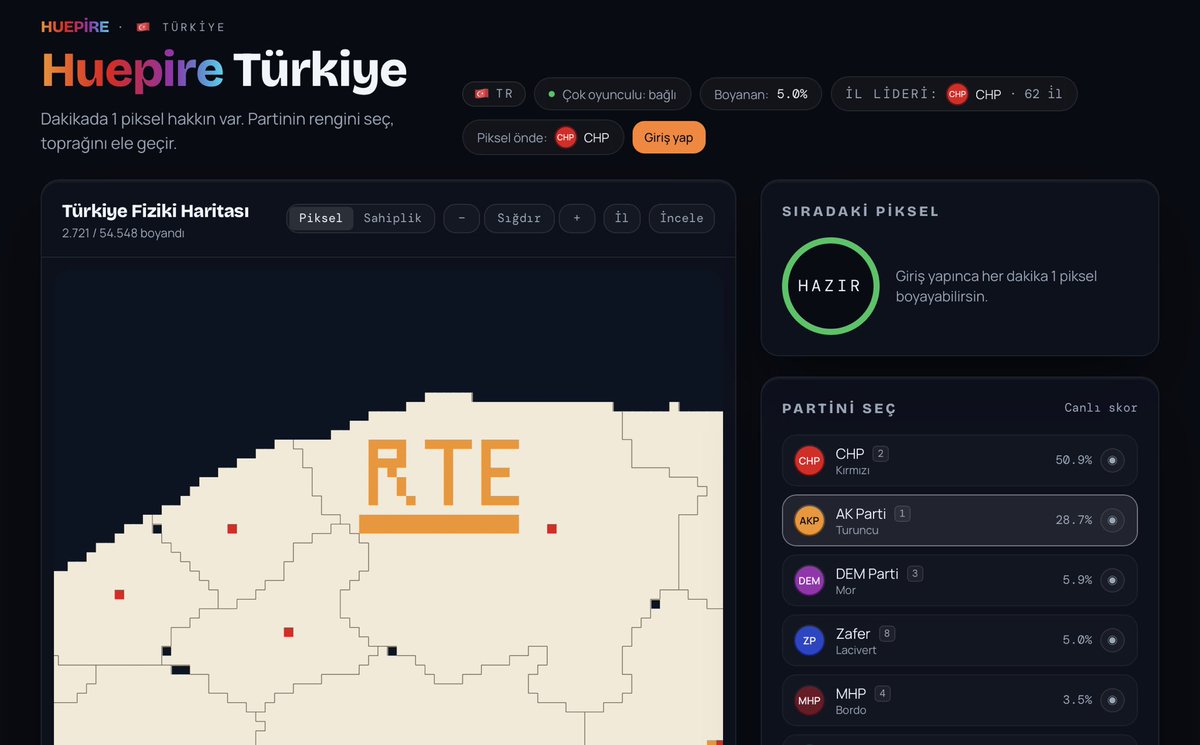1200x745 pixels.
Task: Click the PARTİNİ SEÇ heading
Action: (839, 409)
